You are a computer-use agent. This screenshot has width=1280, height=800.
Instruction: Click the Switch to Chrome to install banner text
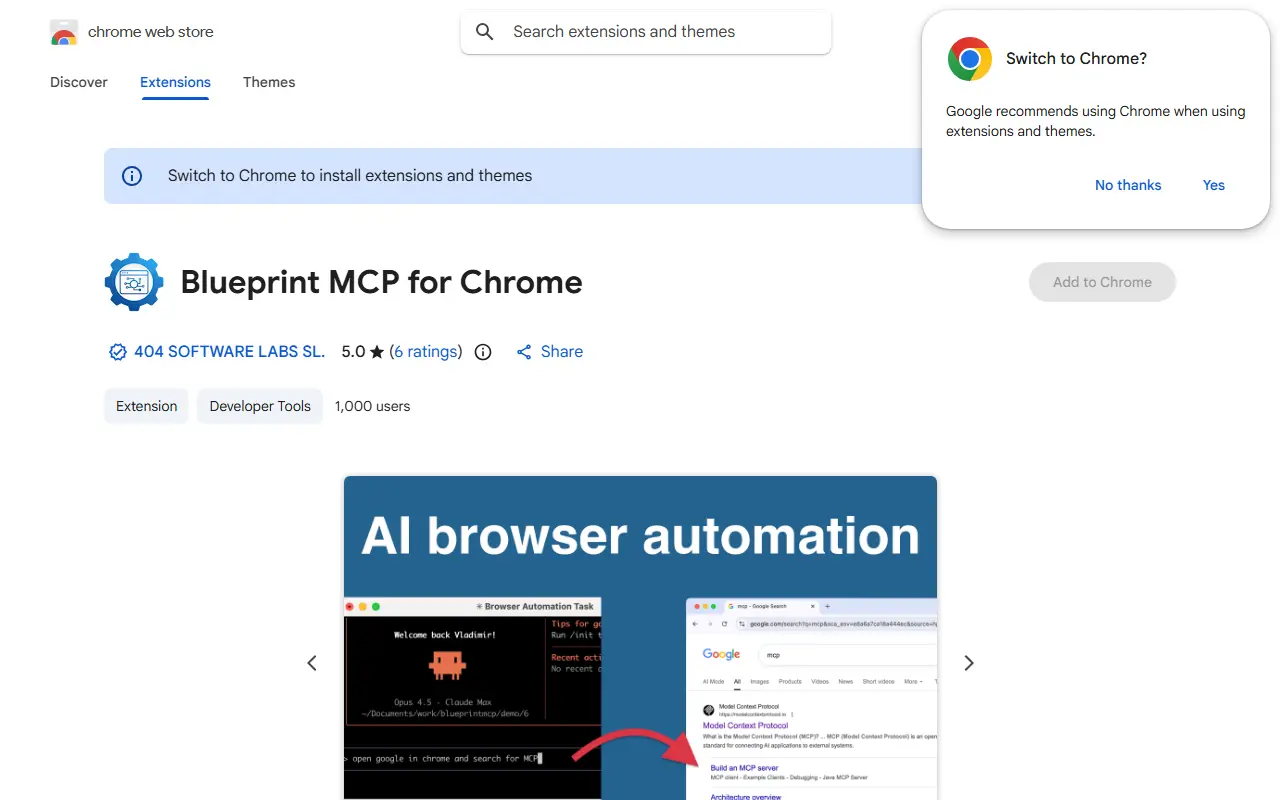[350, 176]
